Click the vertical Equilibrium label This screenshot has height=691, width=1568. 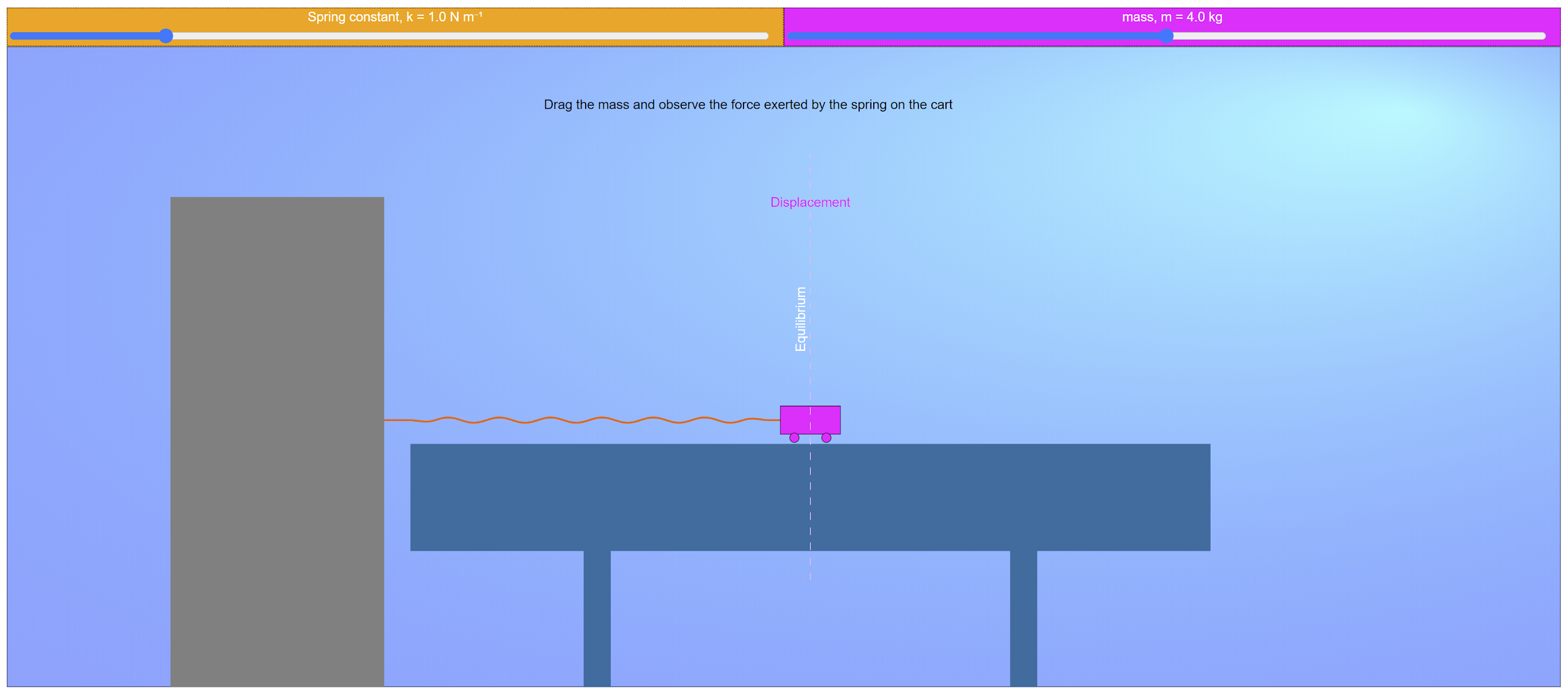(x=800, y=318)
